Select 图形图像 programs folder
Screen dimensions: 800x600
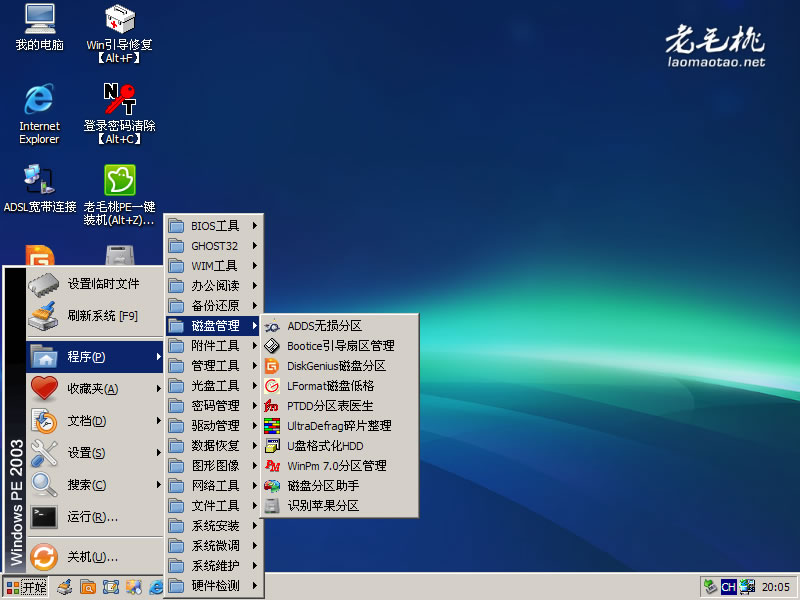[214, 466]
